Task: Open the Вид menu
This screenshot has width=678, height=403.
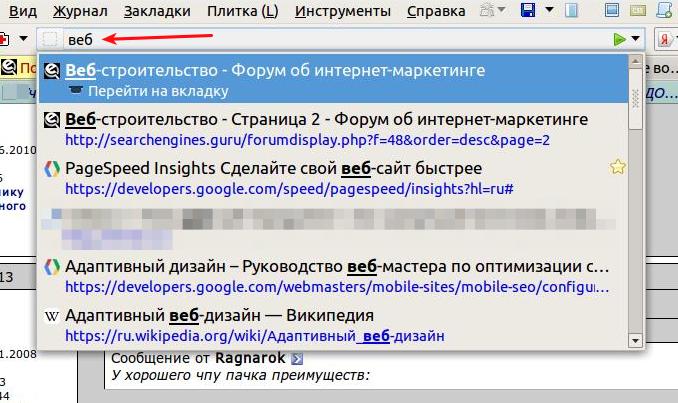Action: [x=22, y=11]
